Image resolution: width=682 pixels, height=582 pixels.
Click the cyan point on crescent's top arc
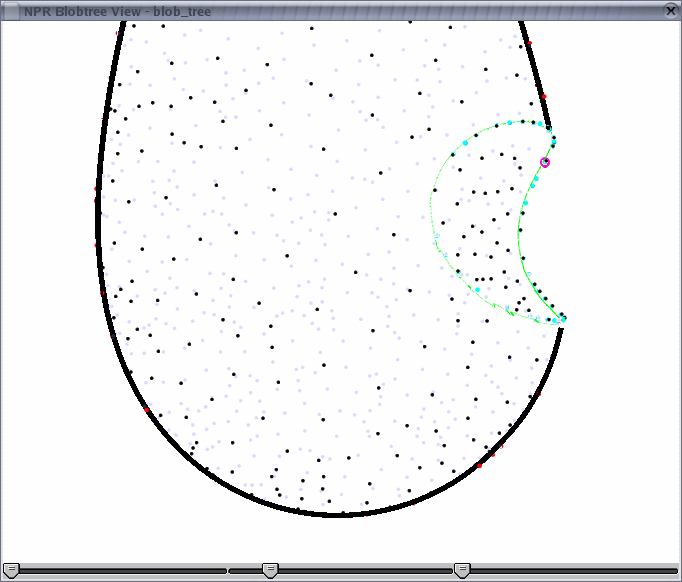pyautogui.click(x=509, y=123)
